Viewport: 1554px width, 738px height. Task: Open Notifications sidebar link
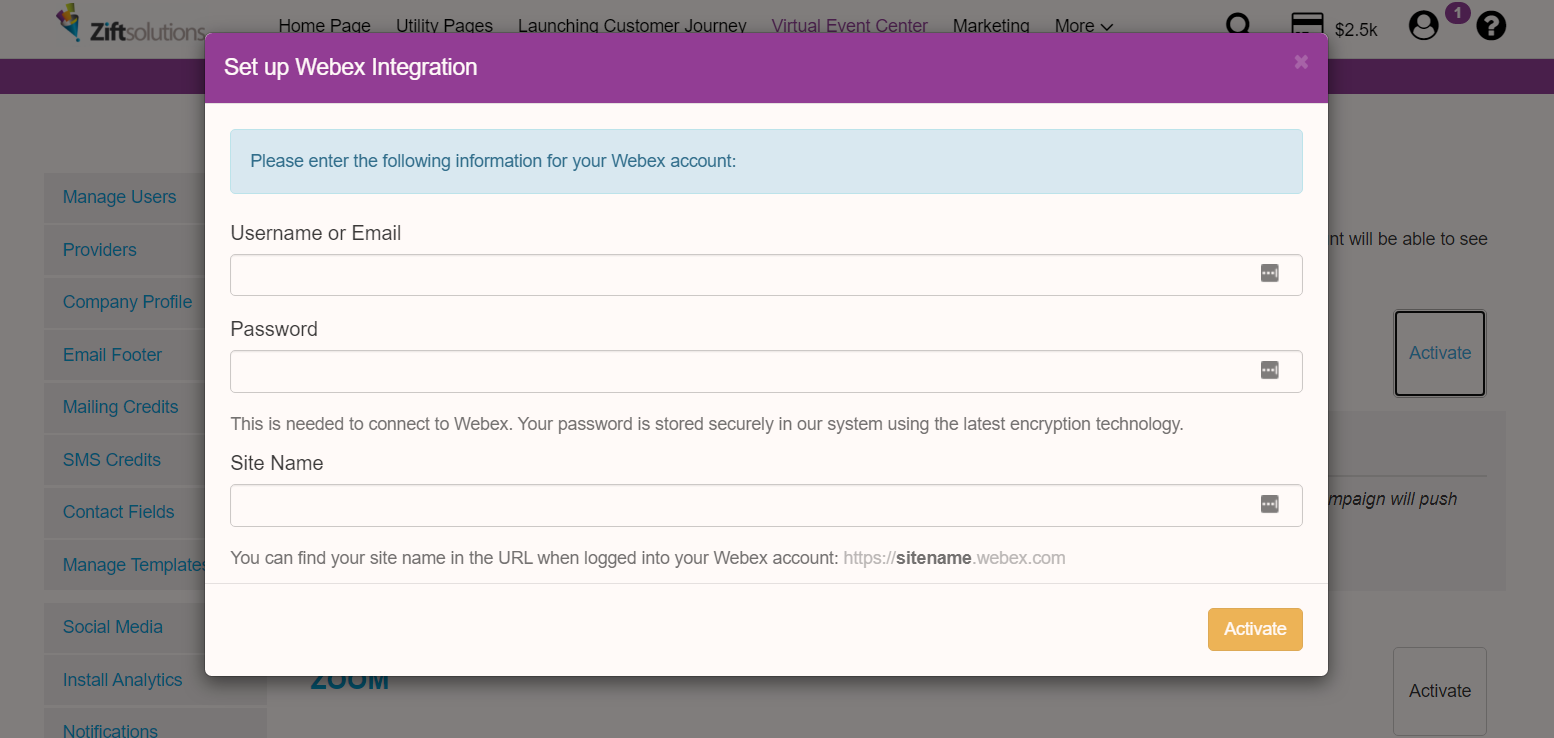point(110,730)
